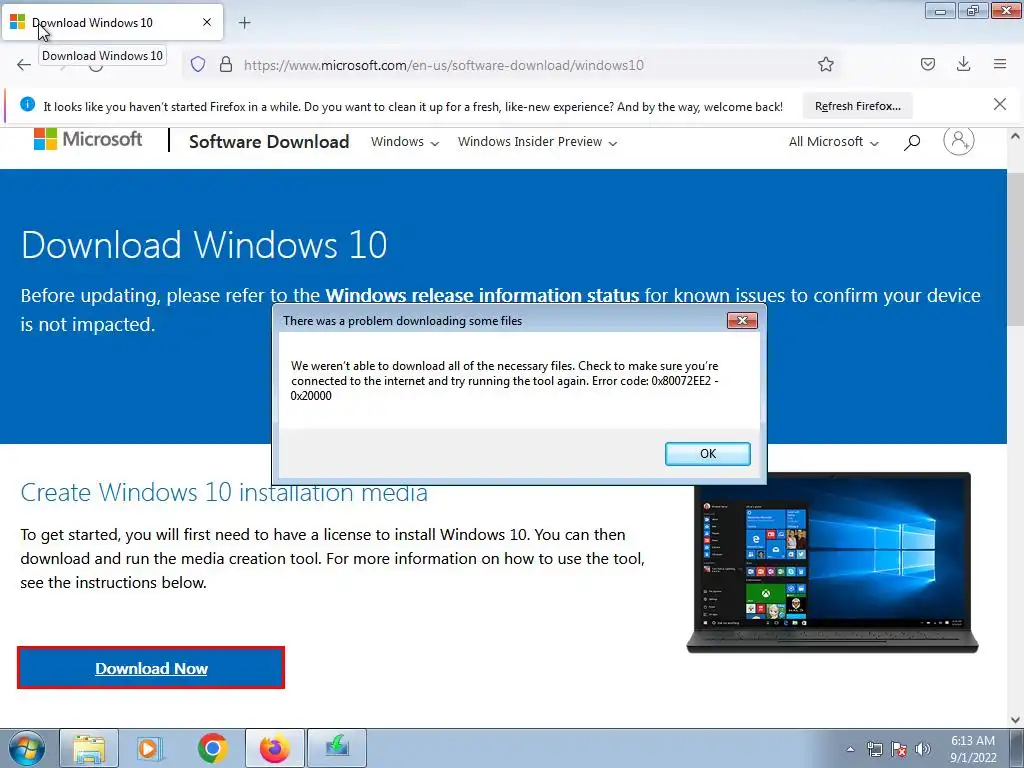The width and height of the screenshot is (1024, 768).
Task: Click the Refresh Firefox… button
Action: pyautogui.click(x=857, y=106)
